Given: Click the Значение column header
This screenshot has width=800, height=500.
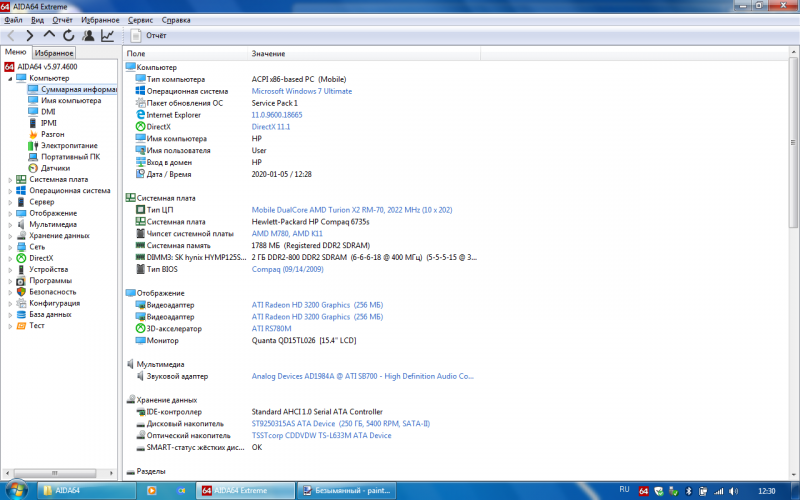Looking at the screenshot, I should coord(364,54).
